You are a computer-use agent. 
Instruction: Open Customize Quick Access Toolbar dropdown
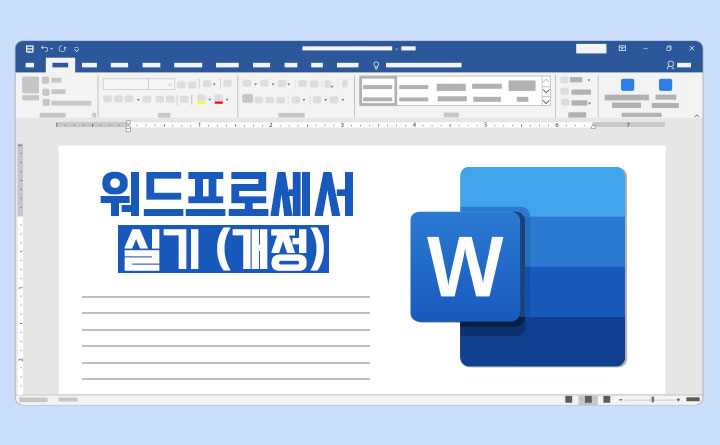coord(77,49)
